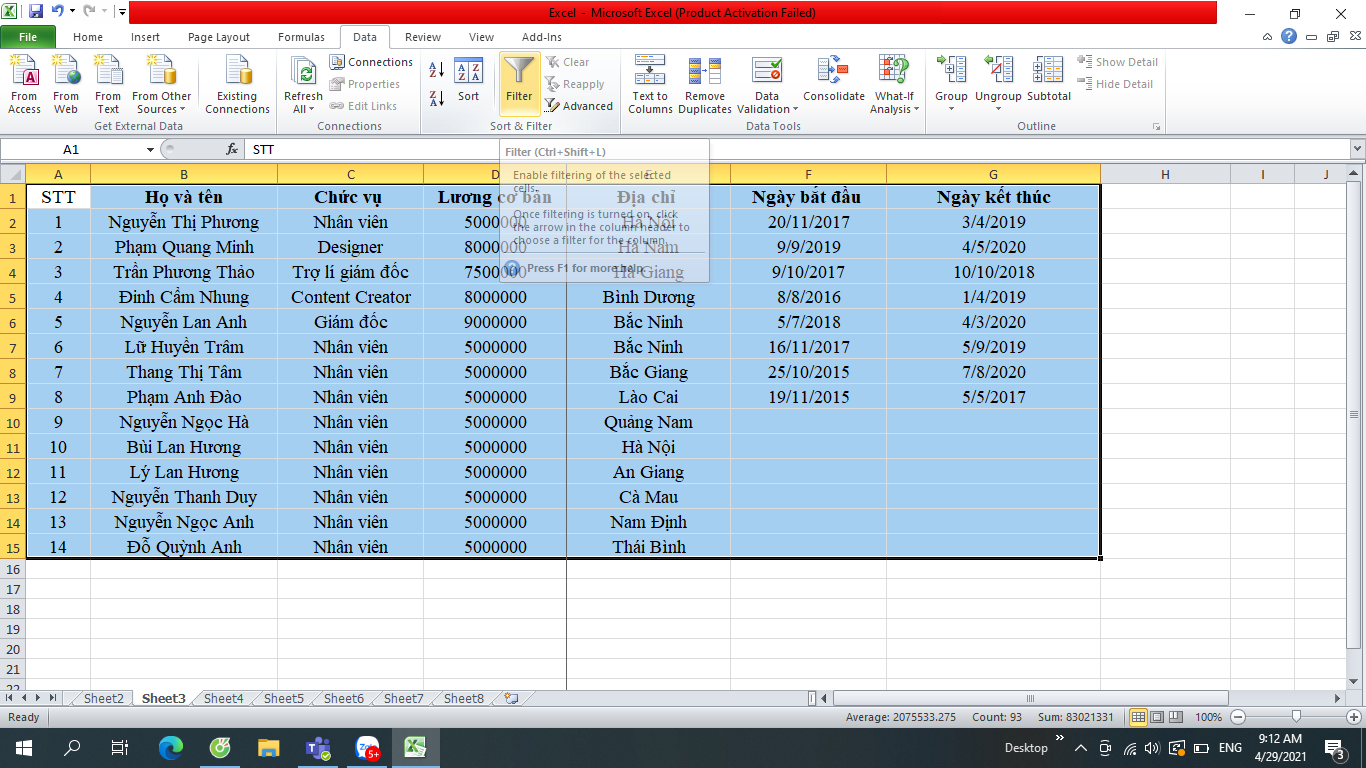Click the Advanced filter option
The width and height of the screenshot is (1366, 768).
pyautogui.click(x=579, y=106)
